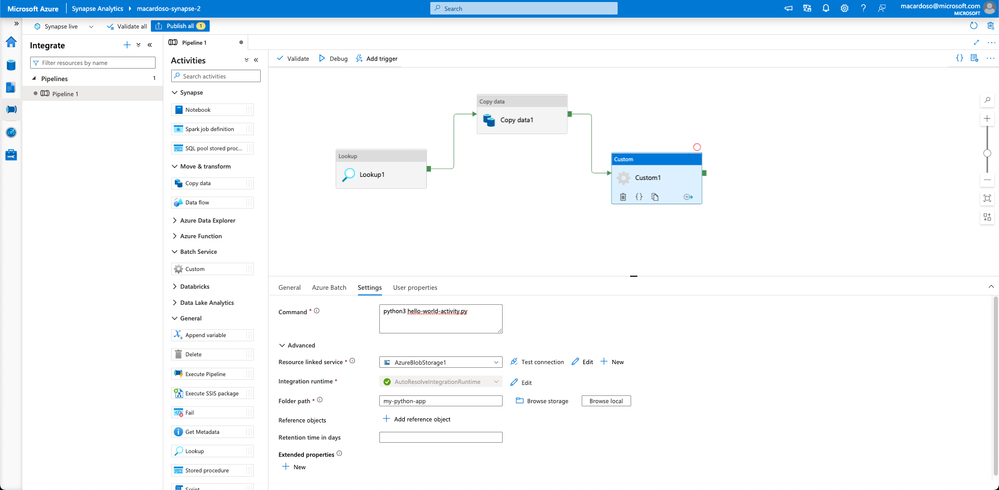Collapse the Activities pane
The image size is (999, 490).
(256, 60)
